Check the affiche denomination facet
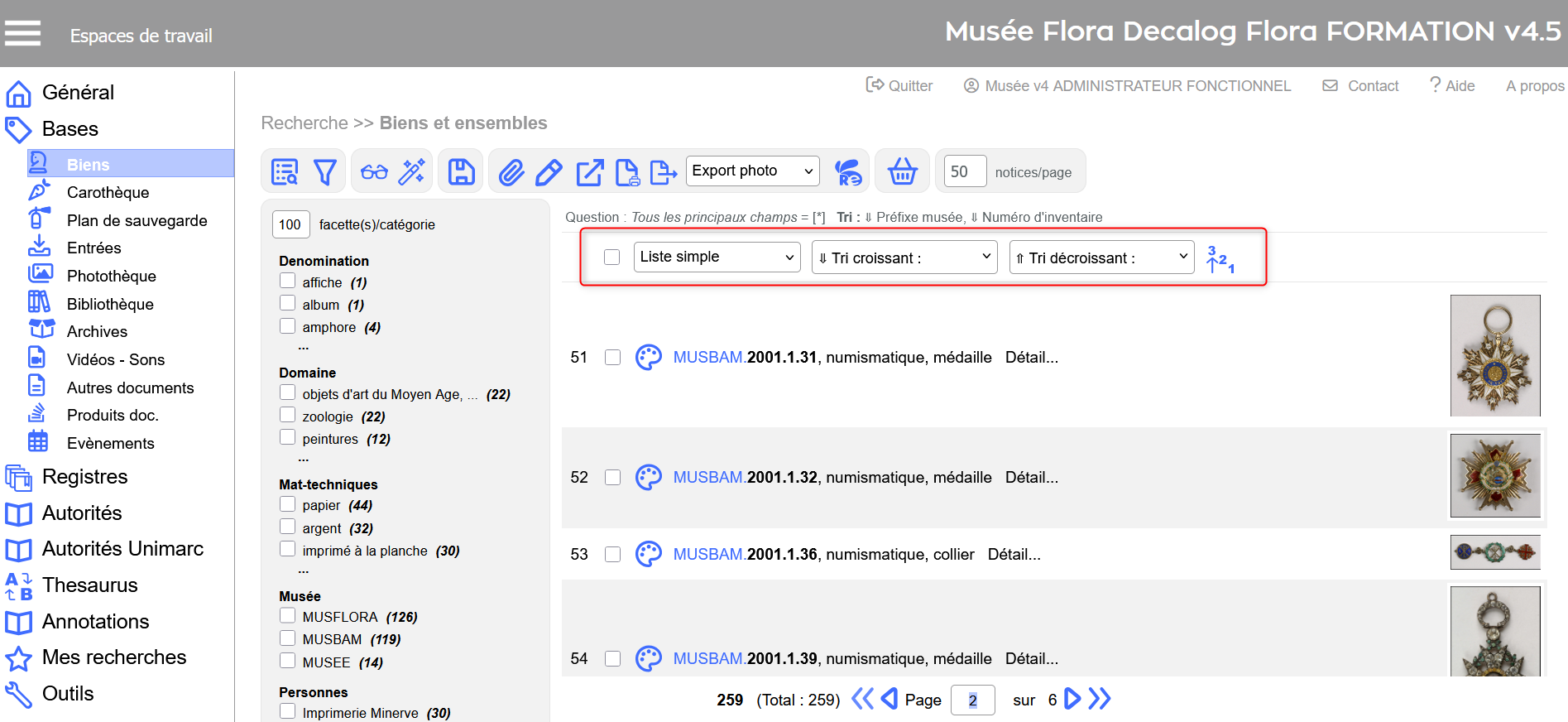 coord(288,282)
